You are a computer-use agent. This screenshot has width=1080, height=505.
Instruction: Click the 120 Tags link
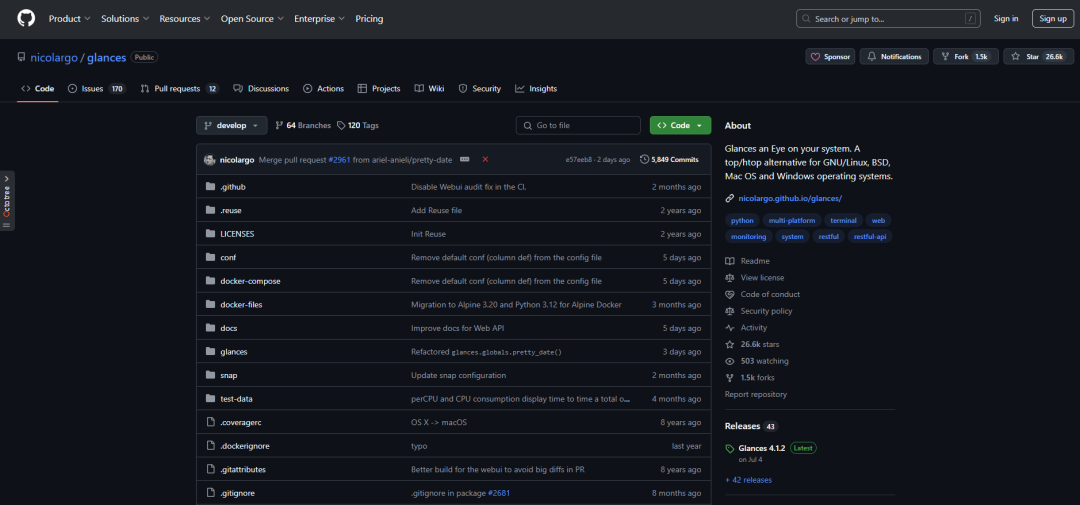(x=358, y=125)
